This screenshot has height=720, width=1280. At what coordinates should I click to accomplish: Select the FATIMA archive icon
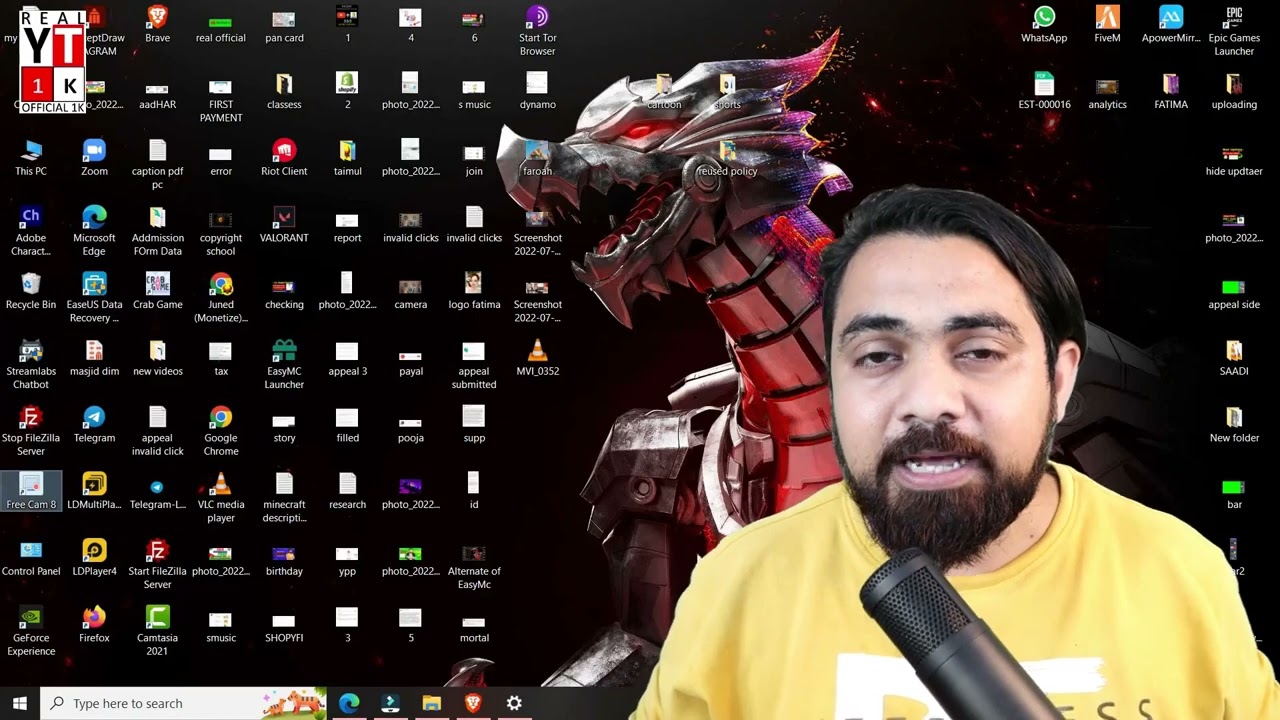[1171, 91]
